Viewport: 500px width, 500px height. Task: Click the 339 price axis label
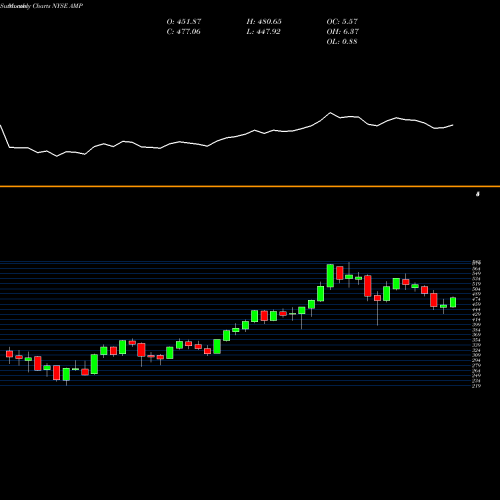click(x=476, y=345)
